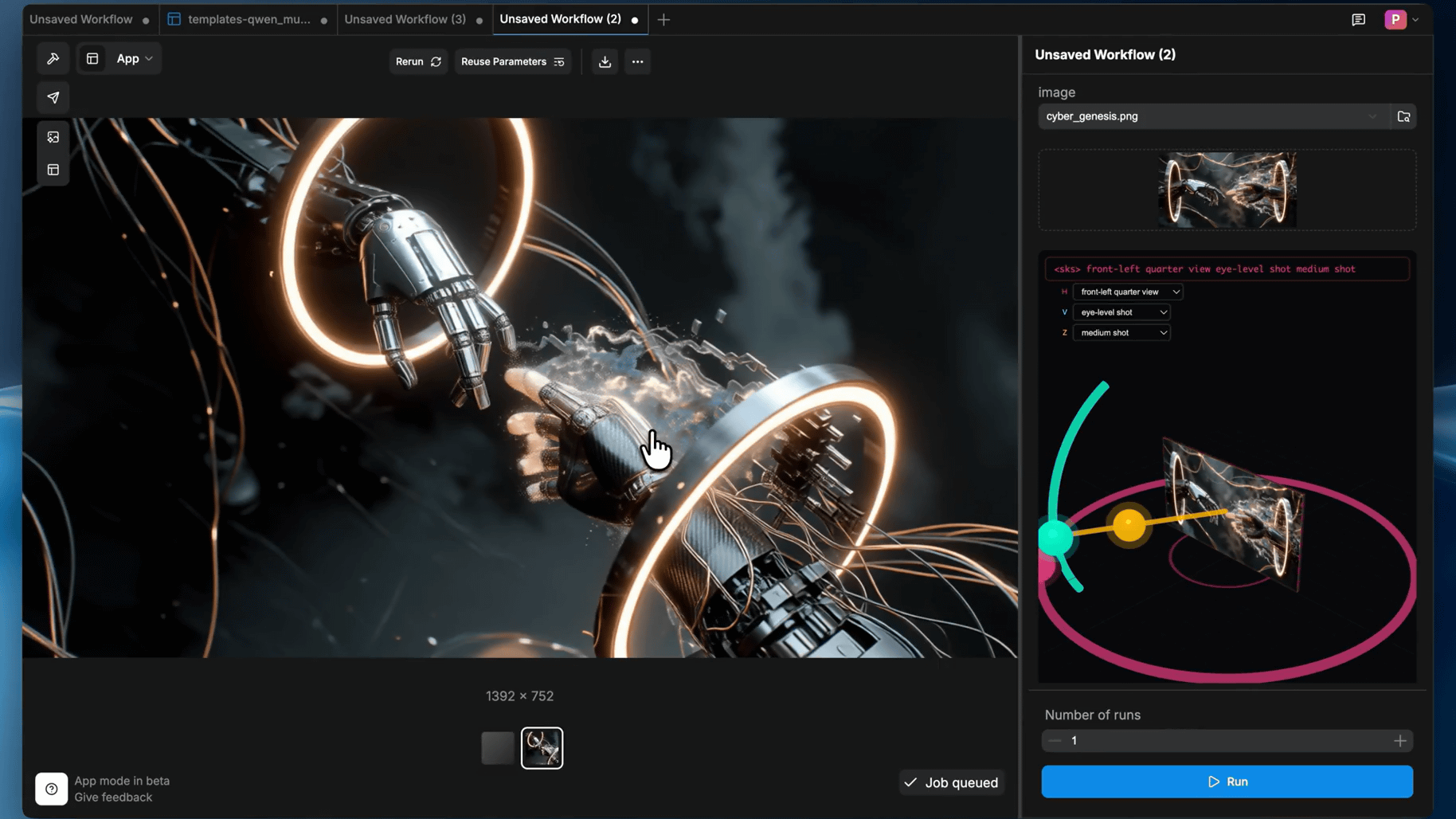Switch to the templates-qwen_mu... tab
This screenshot has width=1456, height=819.
pos(249,19)
